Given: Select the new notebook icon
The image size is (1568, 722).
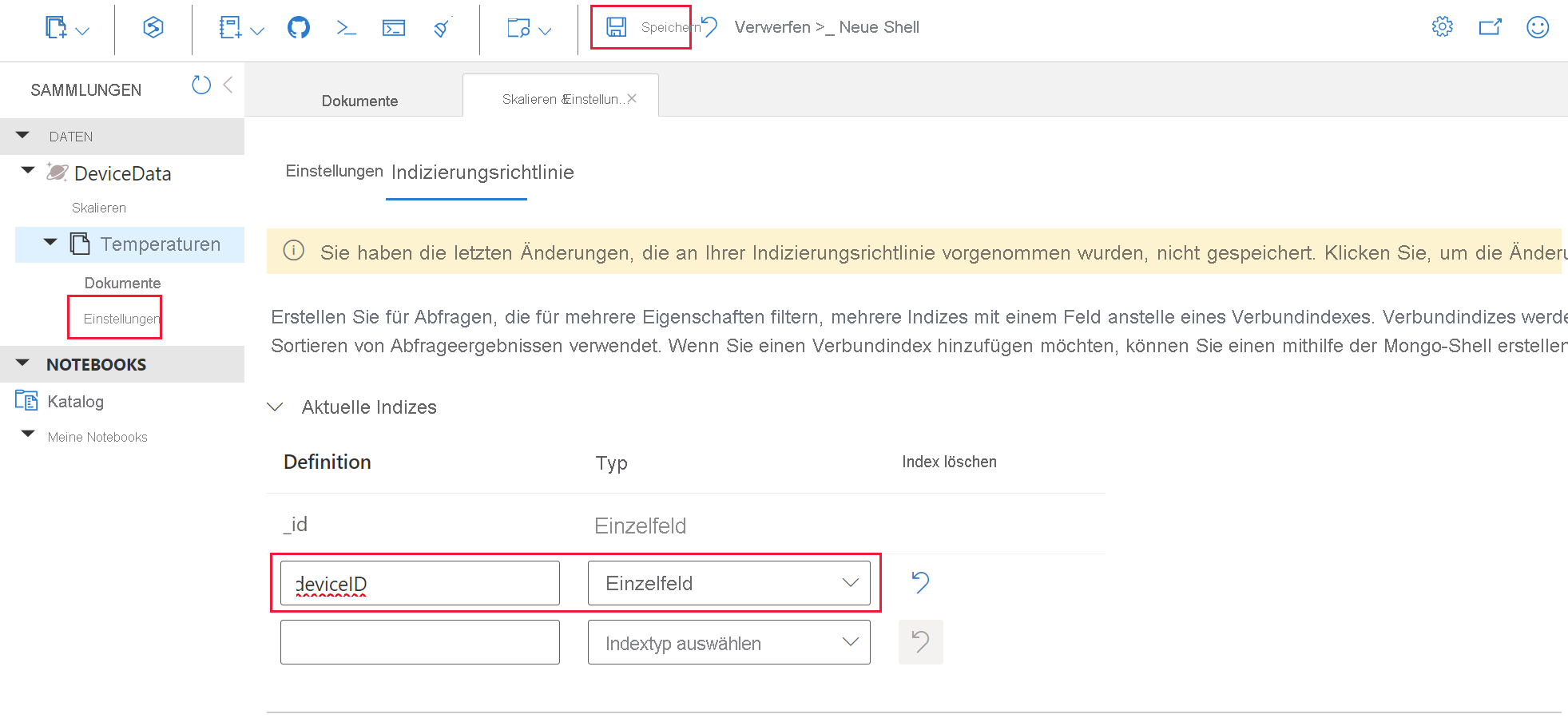Looking at the screenshot, I should coord(230,27).
